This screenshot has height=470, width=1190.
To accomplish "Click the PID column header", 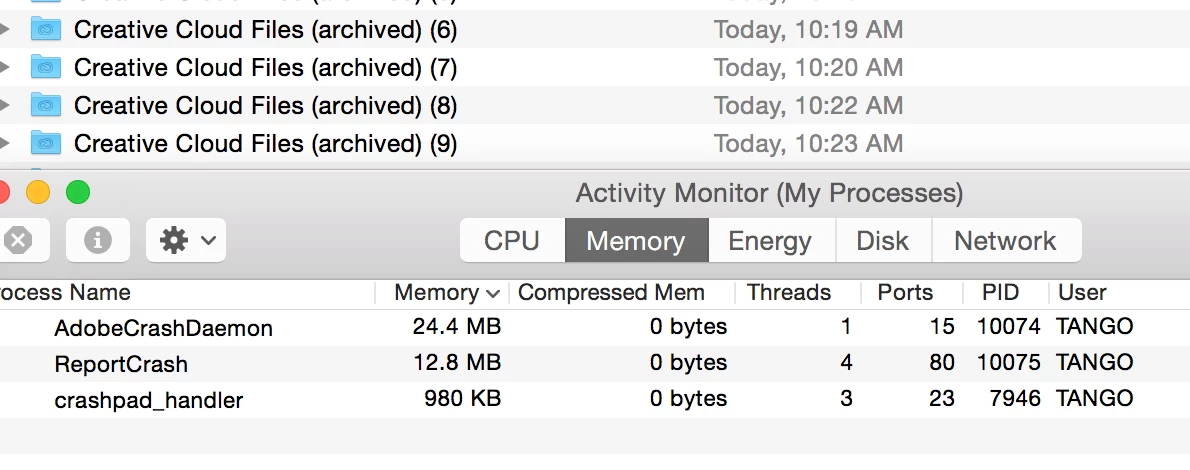I will pos(1000,293).
